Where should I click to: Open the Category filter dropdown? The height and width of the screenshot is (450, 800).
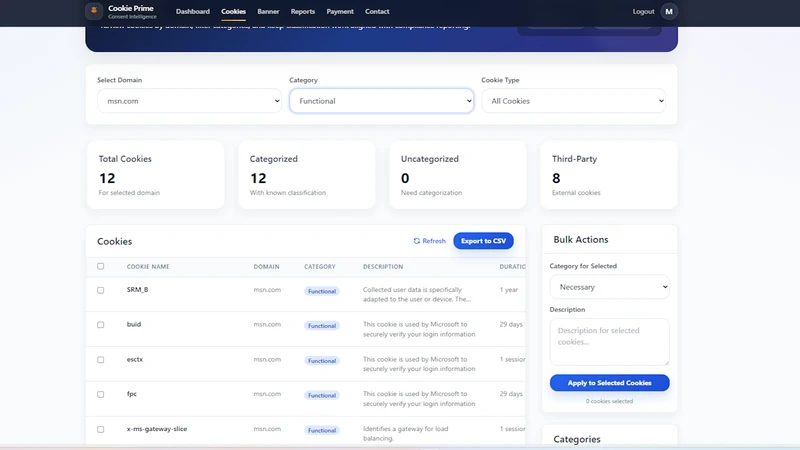click(381, 101)
